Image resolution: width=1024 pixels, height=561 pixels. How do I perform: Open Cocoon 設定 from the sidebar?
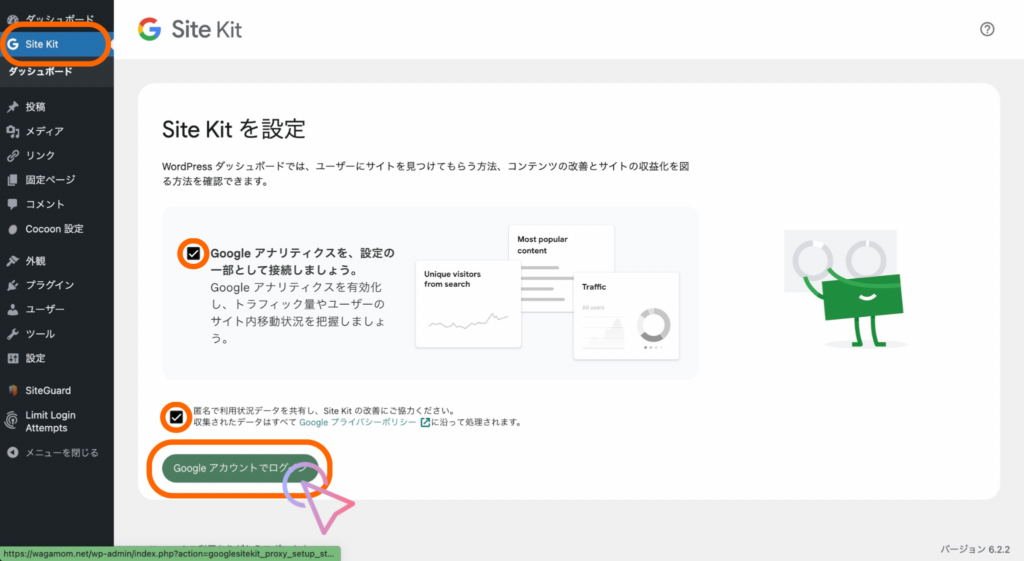click(54, 228)
